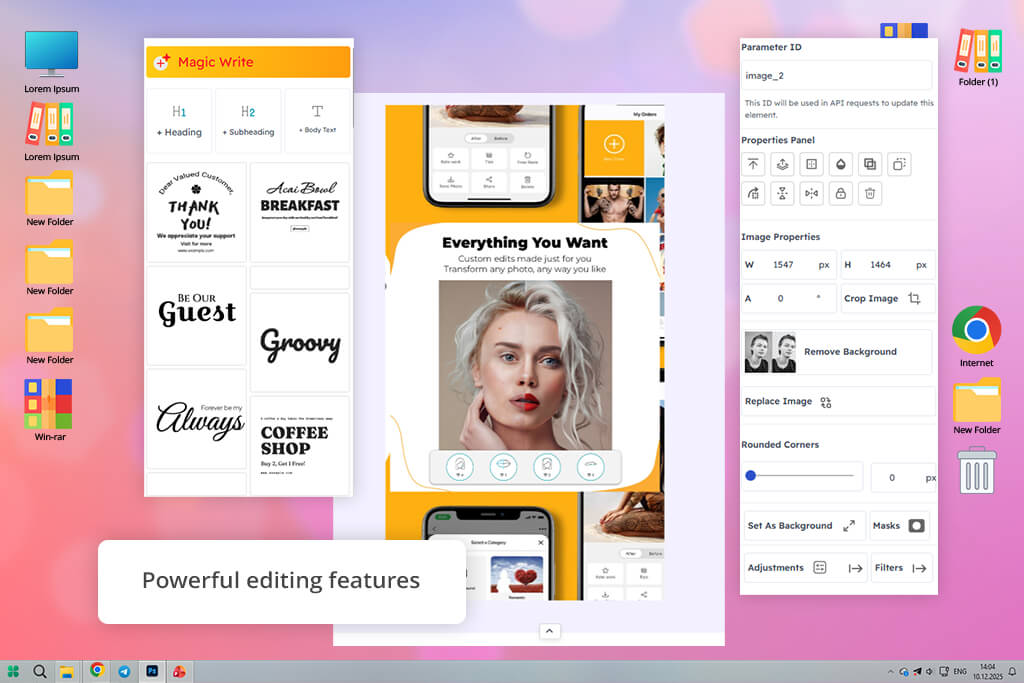Click the flip vertical icon
This screenshot has width=1024, height=683.
coord(782,193)
